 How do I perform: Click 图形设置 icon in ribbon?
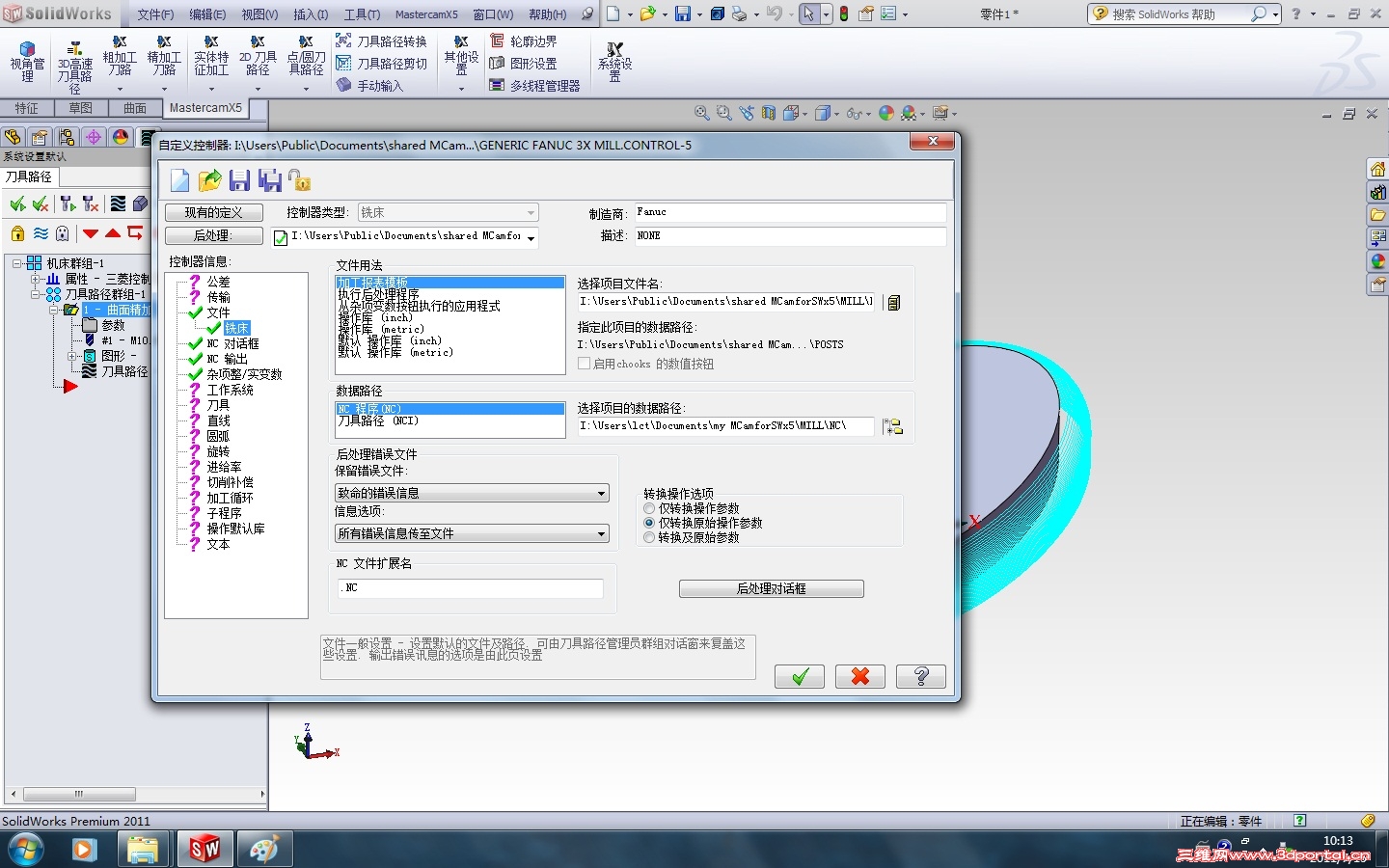click(x=523, y=64)
